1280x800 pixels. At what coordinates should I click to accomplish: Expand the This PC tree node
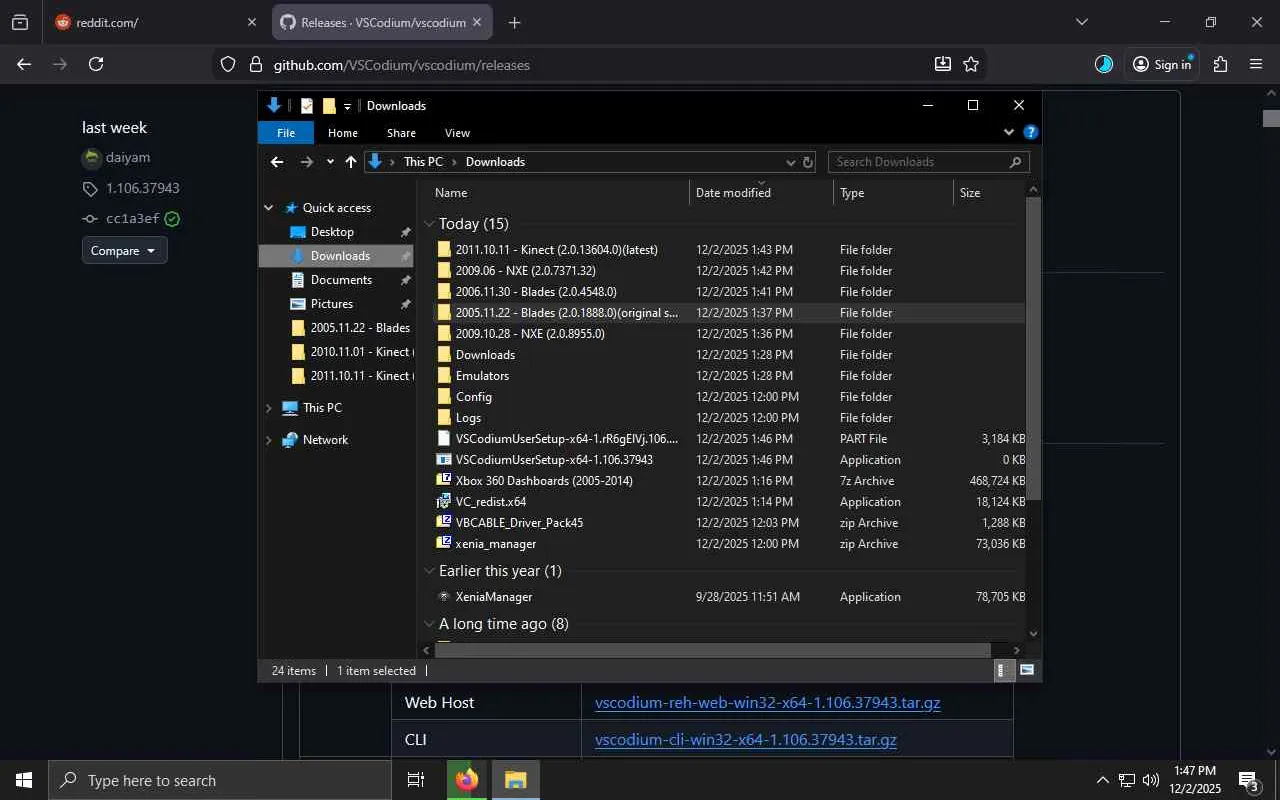[x=268, y=408]
